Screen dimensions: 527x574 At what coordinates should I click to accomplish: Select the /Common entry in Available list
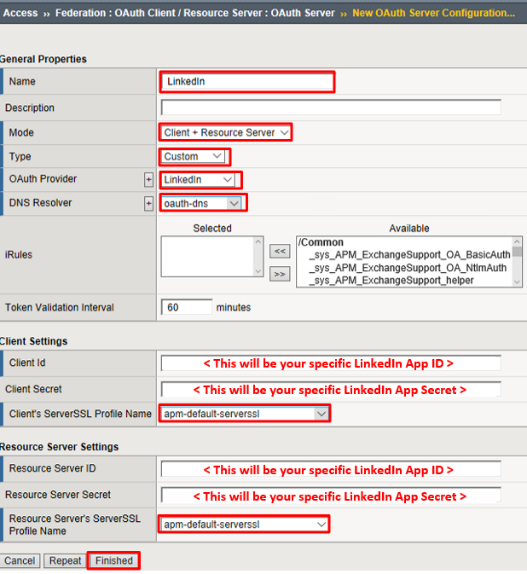[x=321, y=242]
